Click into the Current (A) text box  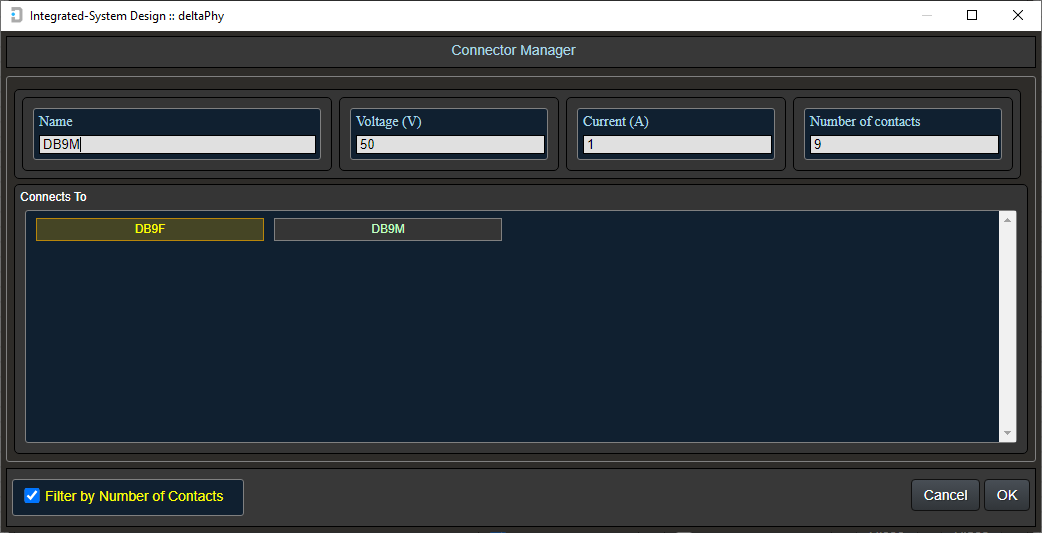676,144
